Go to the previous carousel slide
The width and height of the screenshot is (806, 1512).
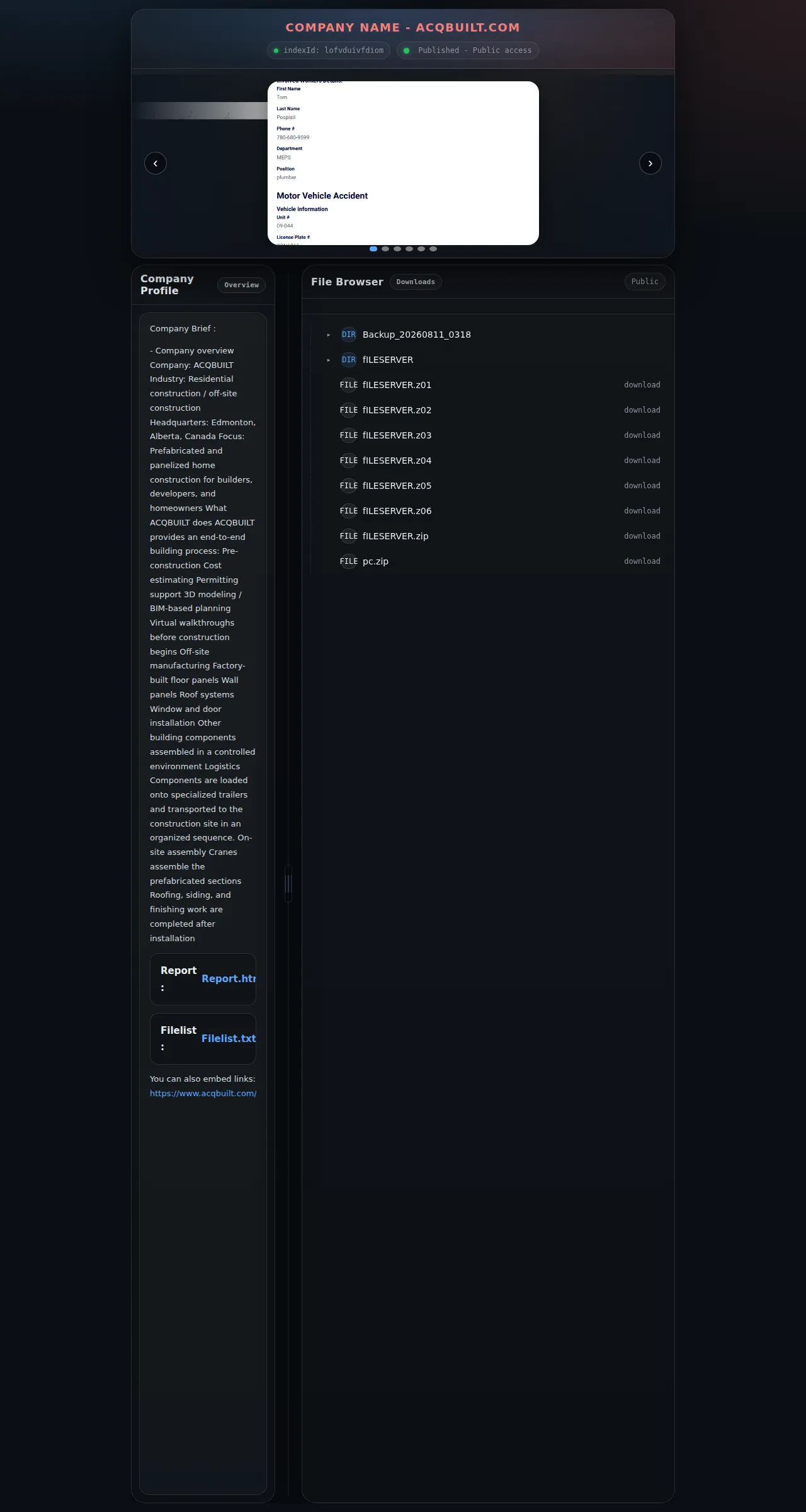coord(156,163)
